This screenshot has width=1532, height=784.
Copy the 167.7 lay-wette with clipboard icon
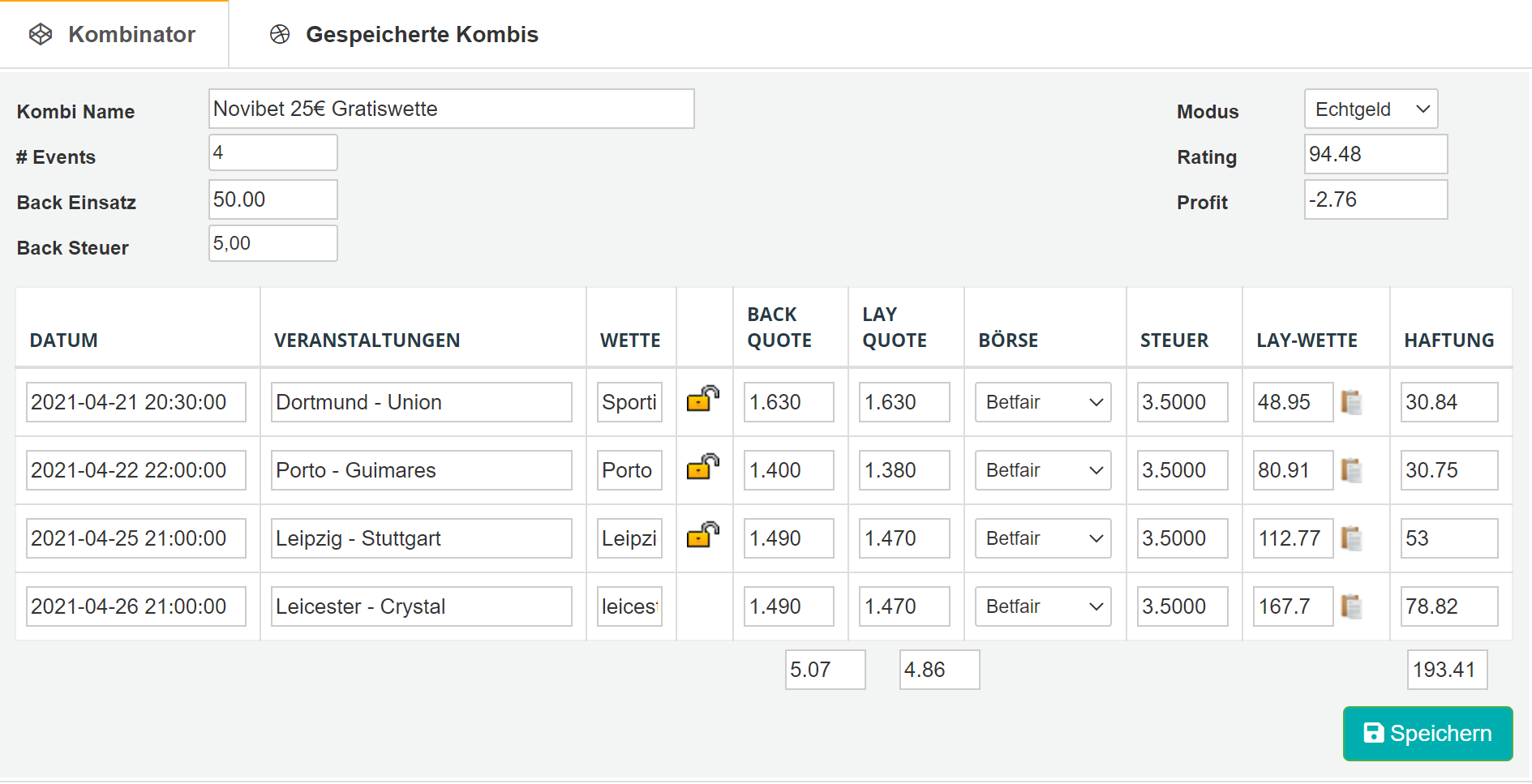tap(1351, 606)
